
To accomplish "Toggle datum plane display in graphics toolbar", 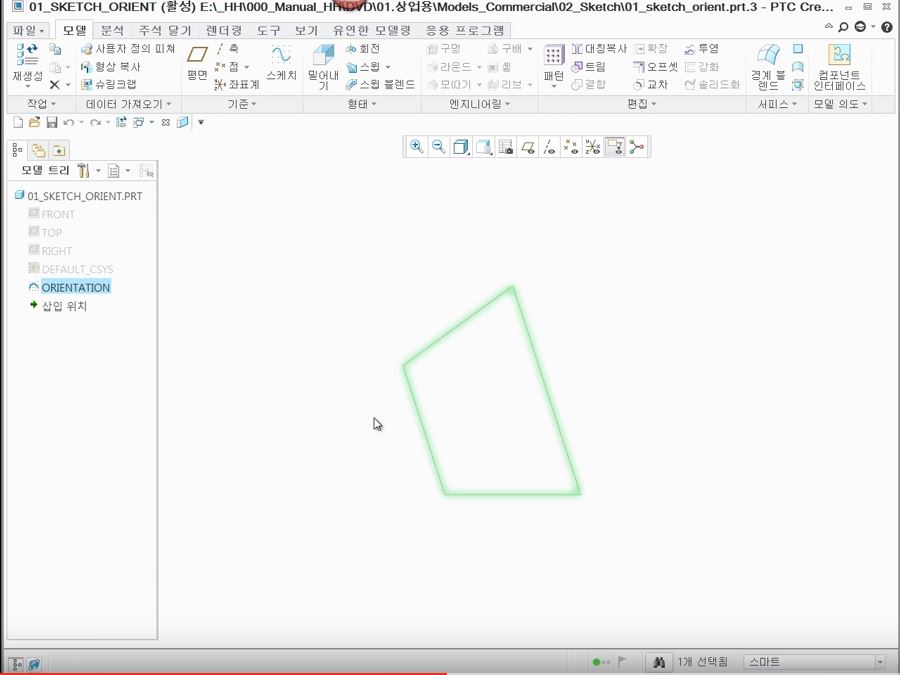I will [x=527, y=147].
